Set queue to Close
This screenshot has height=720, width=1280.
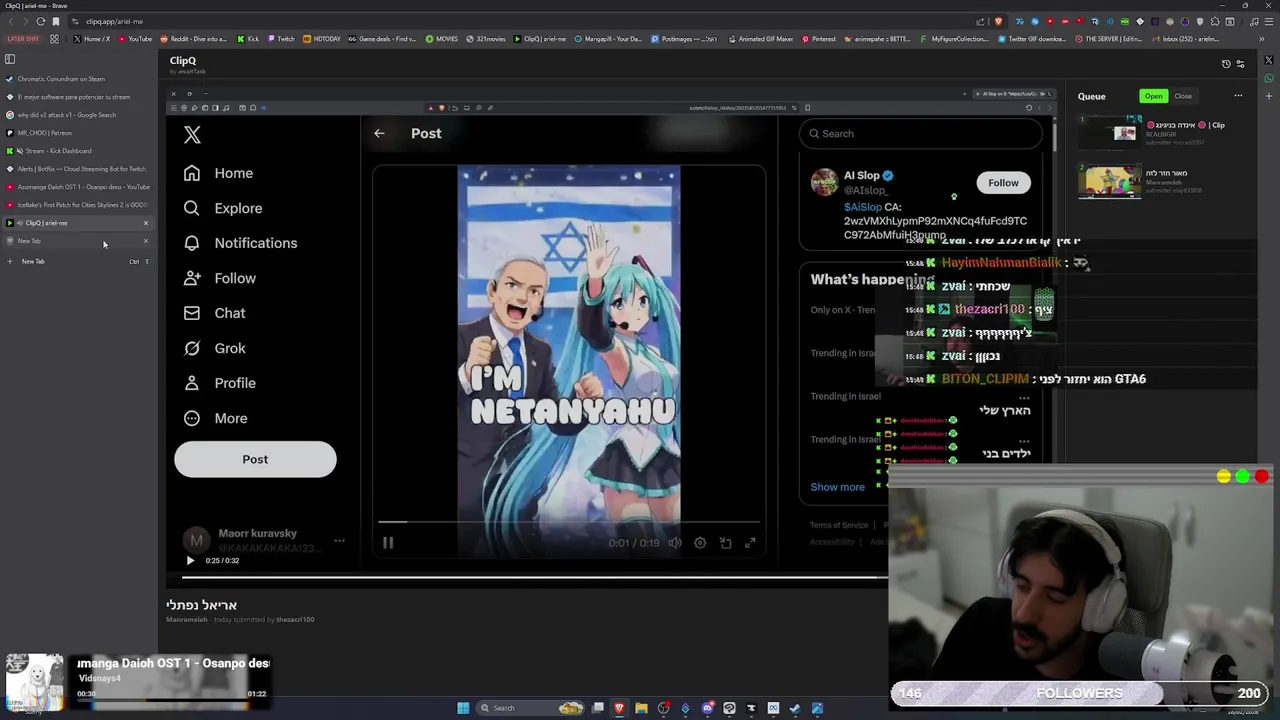pos(1183,96)
